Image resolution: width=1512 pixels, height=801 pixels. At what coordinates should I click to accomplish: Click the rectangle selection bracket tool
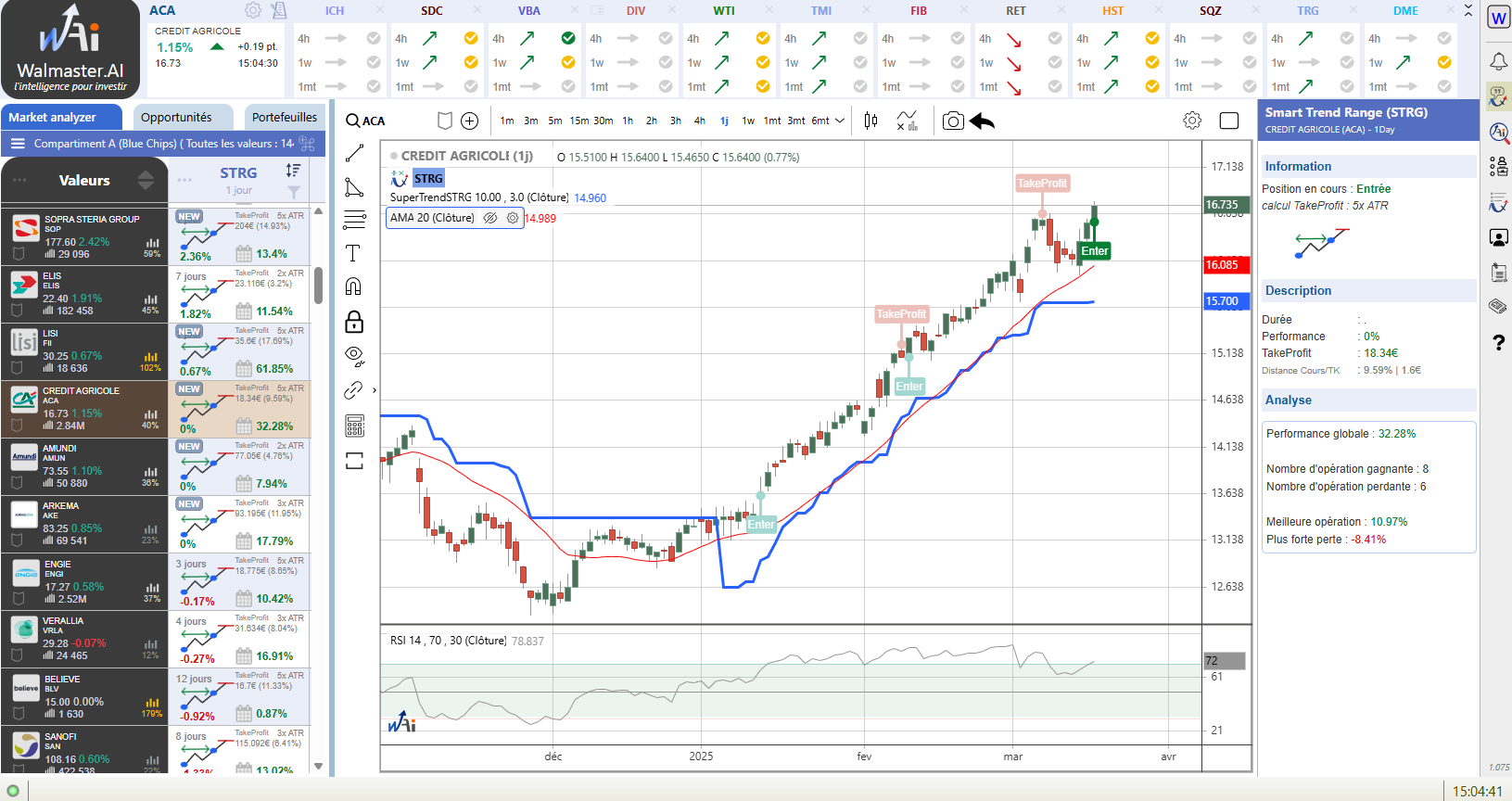[354, 461]
